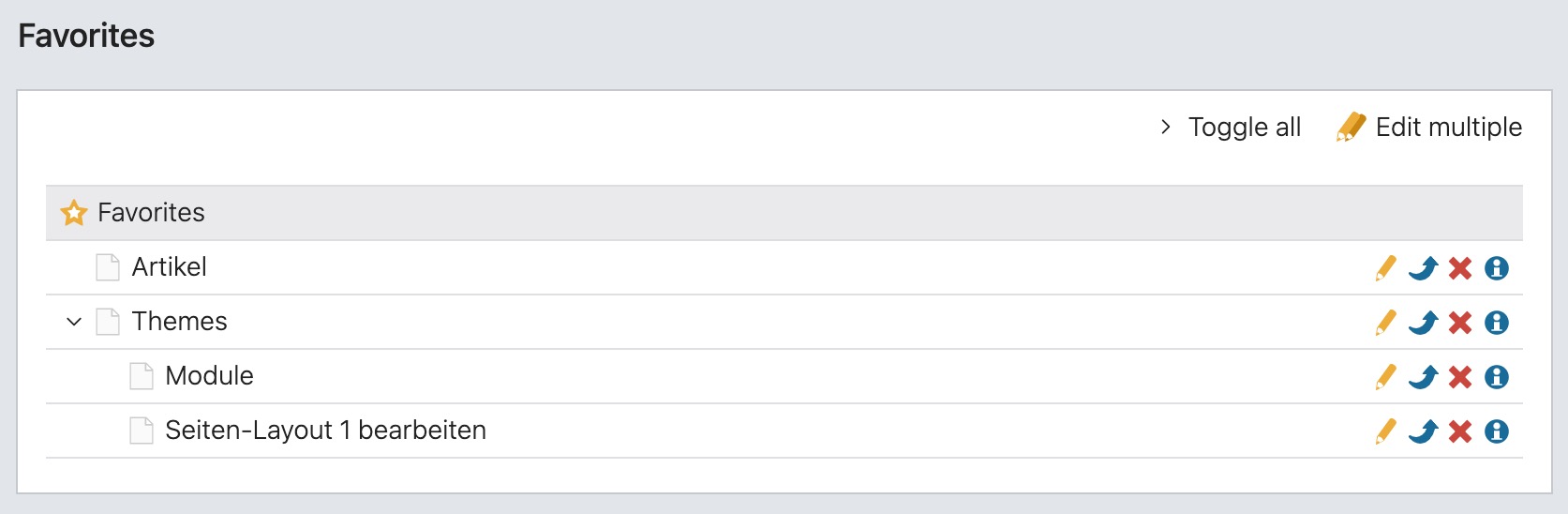The width and height of the screenshot is (1568, 514).
Task: Open Edit multiple mode
Action: (x=1429, y=127)
